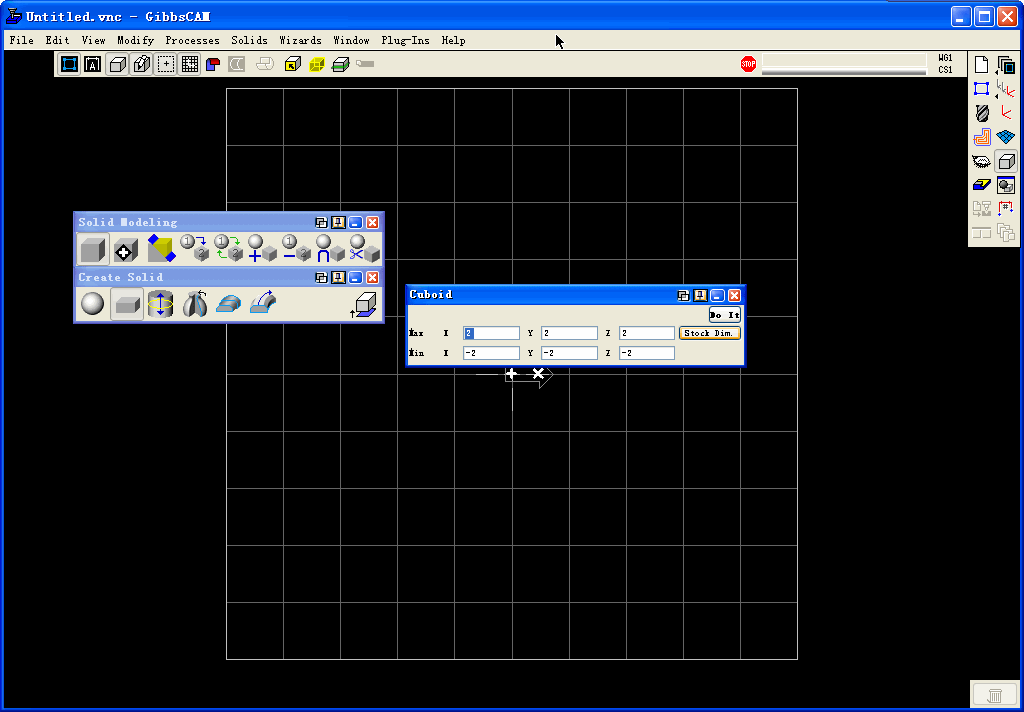Image resolution: width=1024 pixels, height=712 pixels.
Task: Open the blank document icon in the palette
Action: pos(982,65)
